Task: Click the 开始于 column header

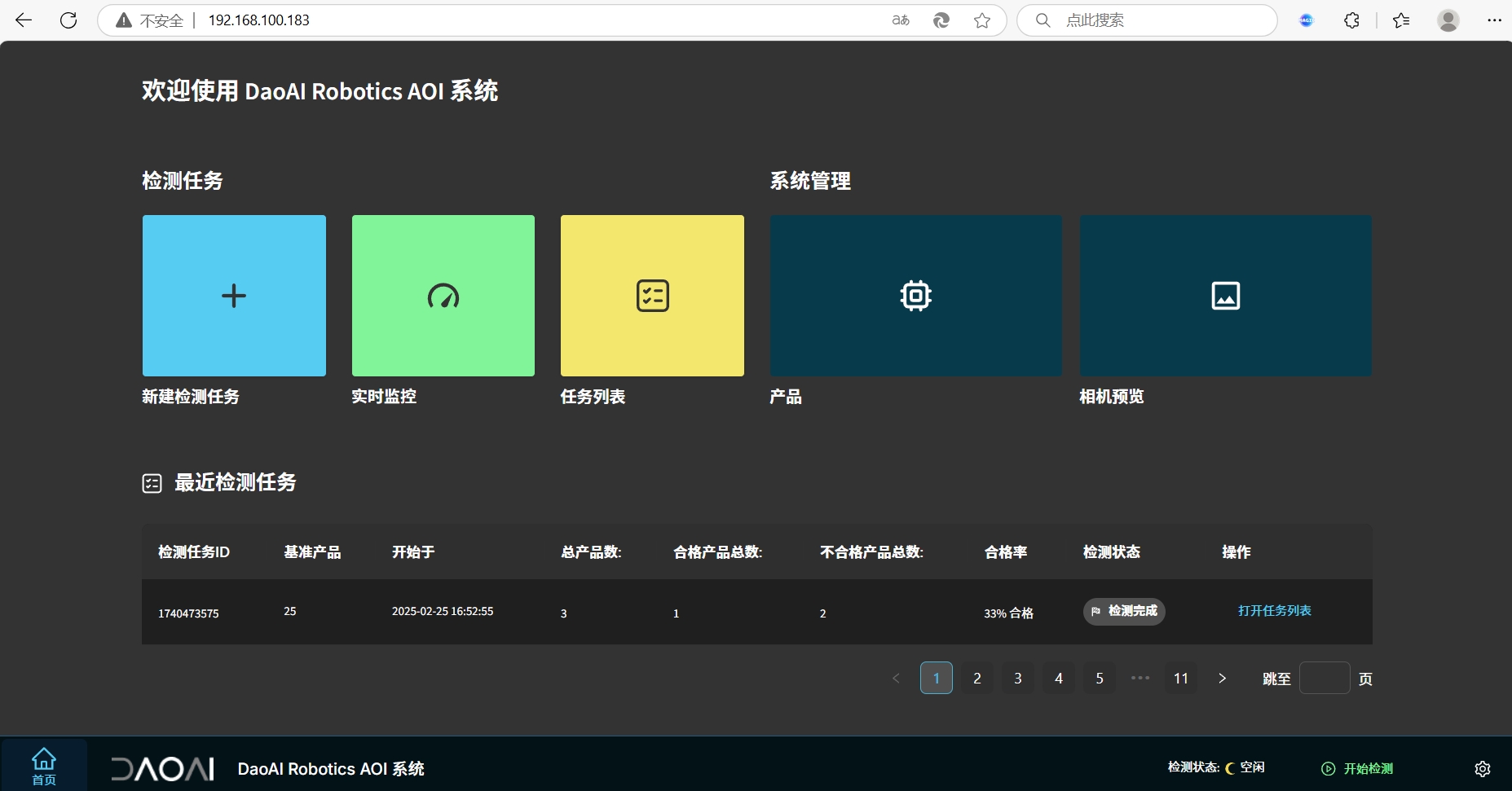Action: [413, 552]
